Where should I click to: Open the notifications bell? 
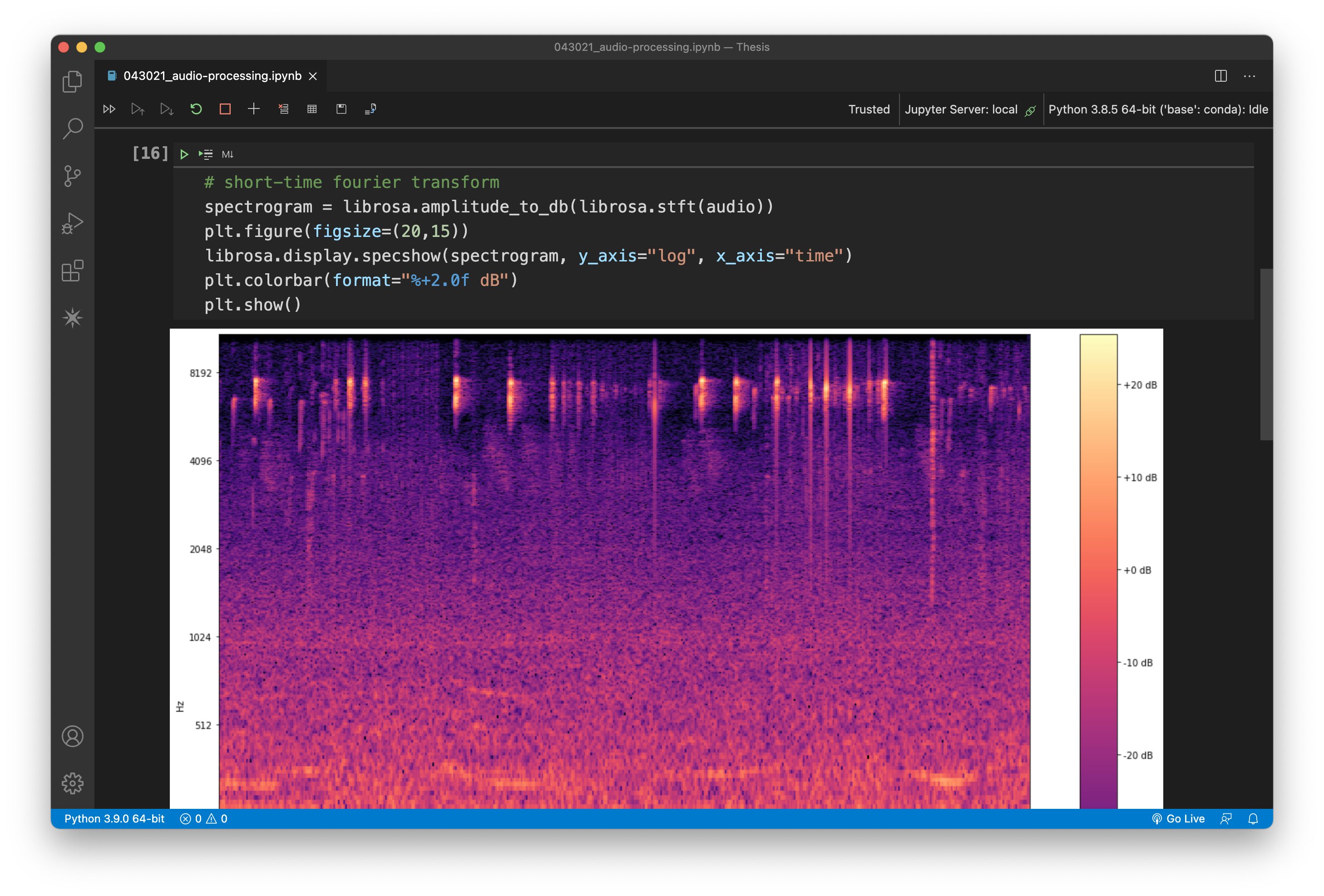click(x=1253, y=818)
